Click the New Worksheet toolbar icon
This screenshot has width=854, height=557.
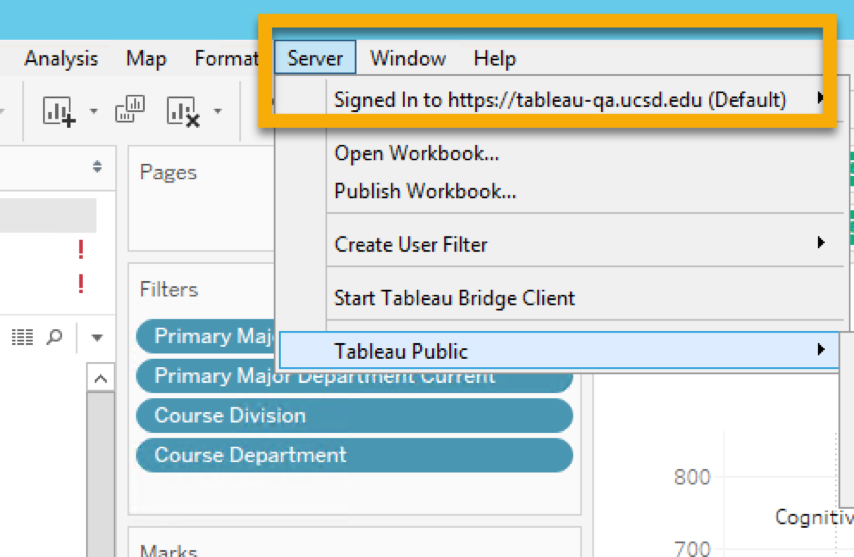(x=58, y=112)
